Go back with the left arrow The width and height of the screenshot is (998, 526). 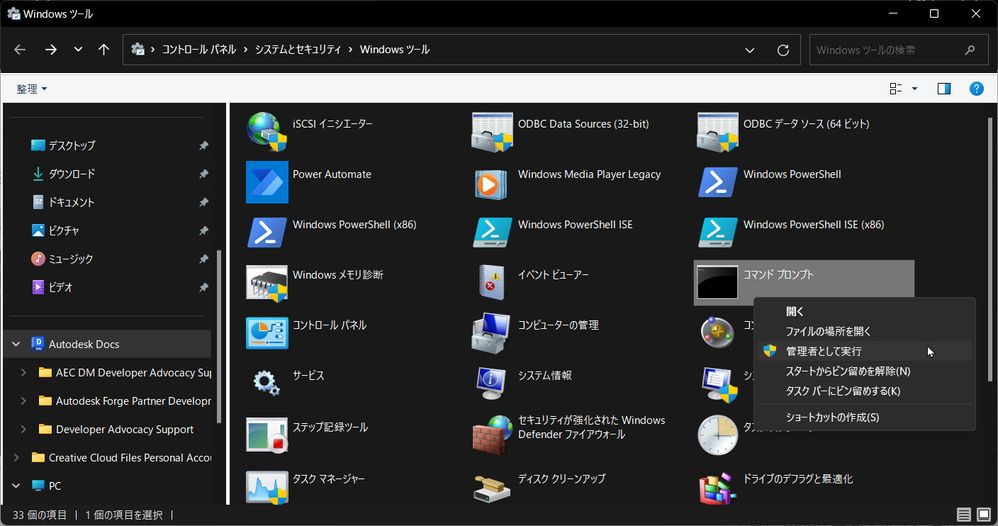point(20,50)
